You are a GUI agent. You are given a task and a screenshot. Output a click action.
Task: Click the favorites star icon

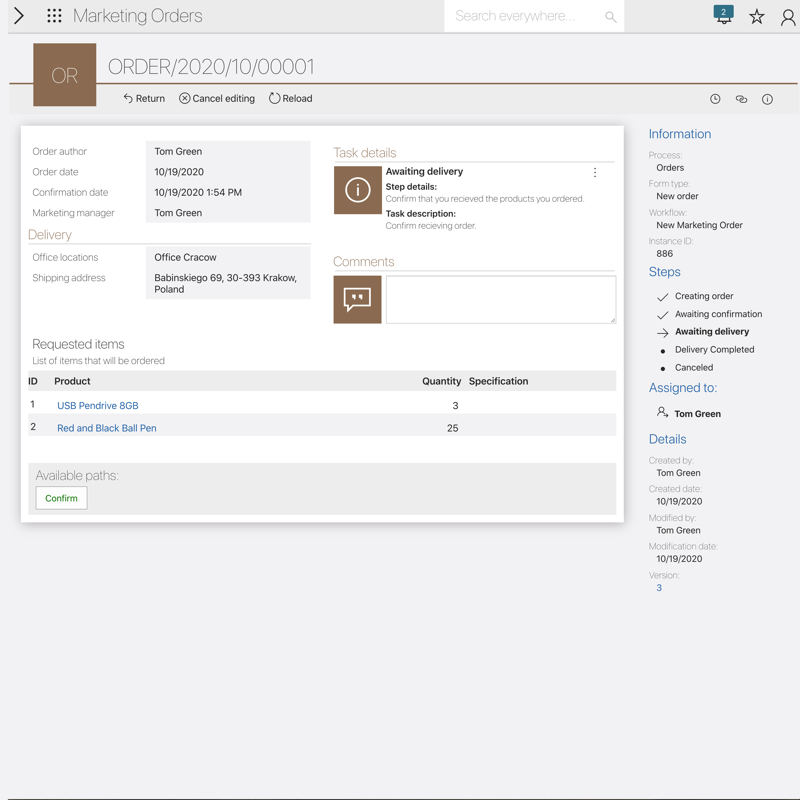(757, 17)
